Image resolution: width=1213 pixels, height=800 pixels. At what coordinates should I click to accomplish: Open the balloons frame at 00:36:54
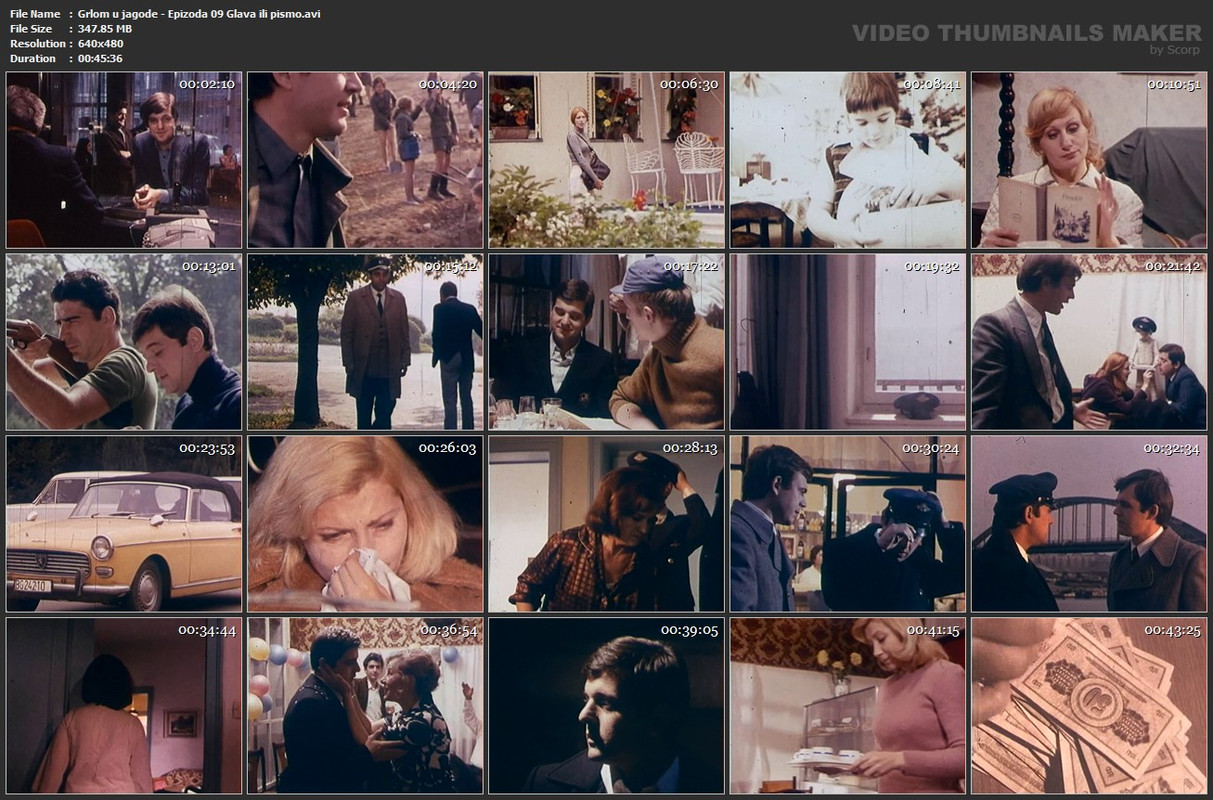pyautogui.click(x=365, y=706)
